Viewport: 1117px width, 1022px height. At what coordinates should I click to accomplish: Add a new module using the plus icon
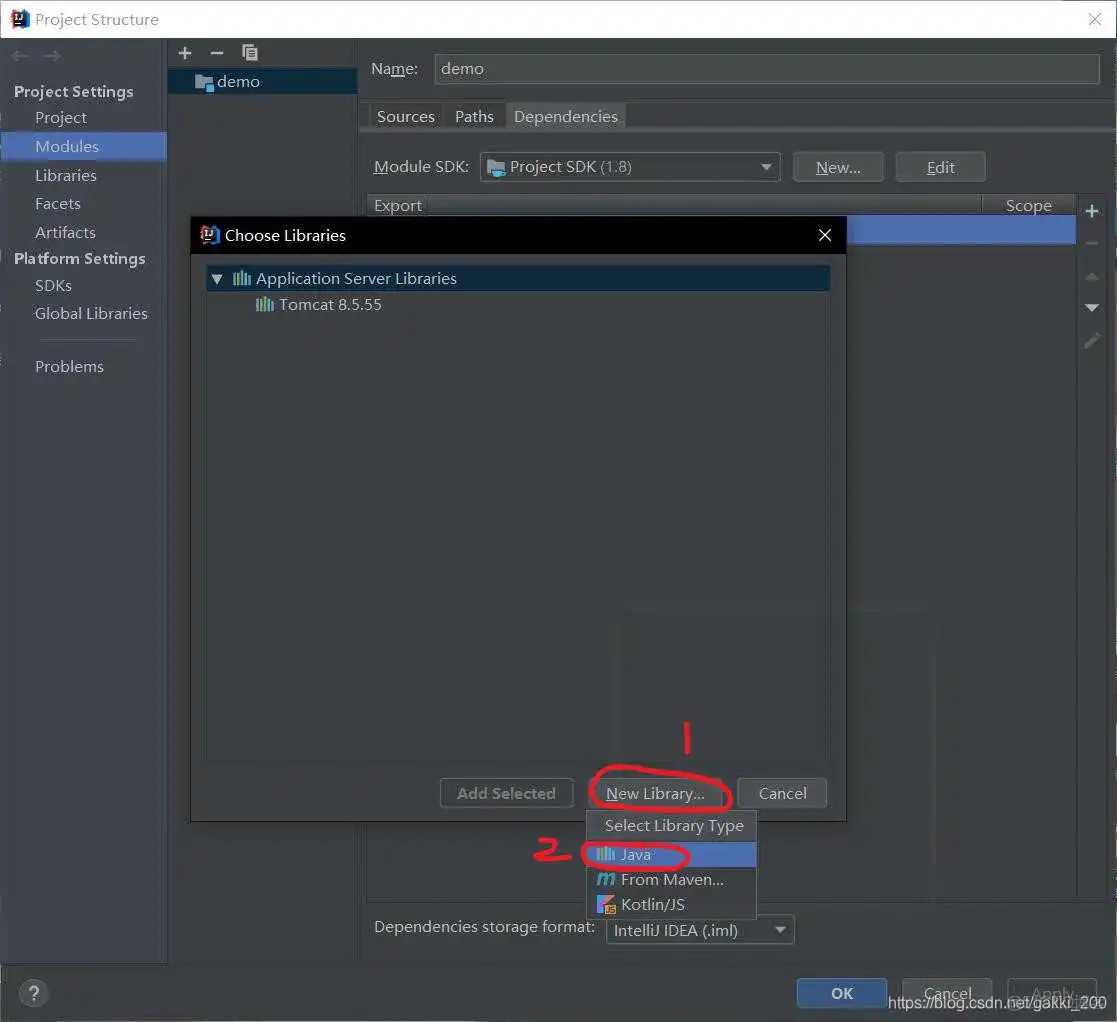[x=184, y=53]
